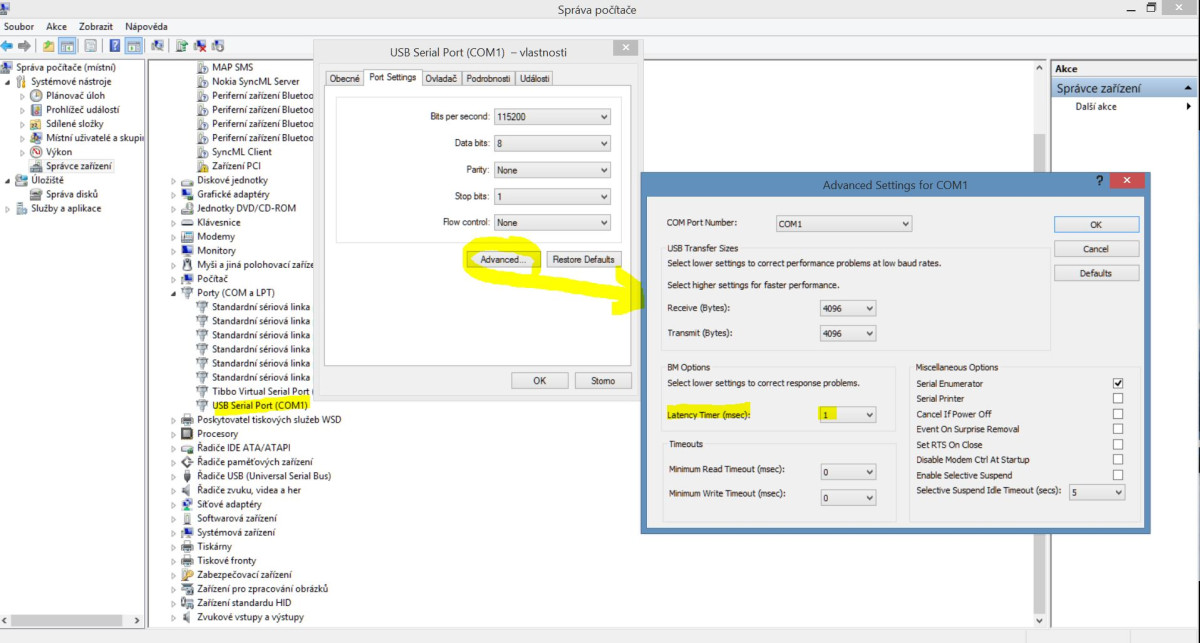Click the back arrow toolbar icon
This screenshot has width=1200, height=643.
[8, 46]
